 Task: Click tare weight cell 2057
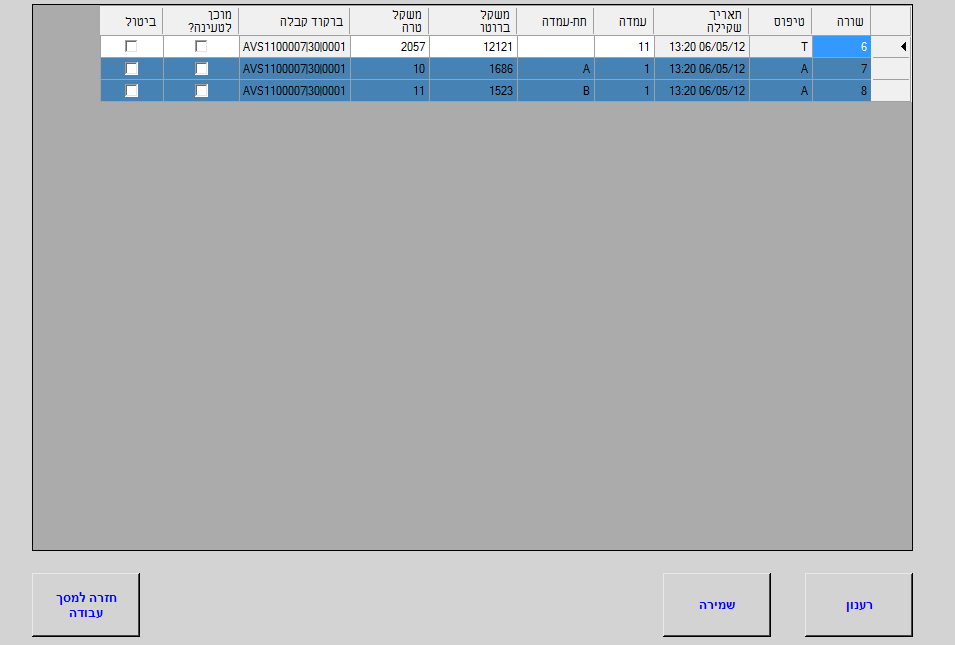[x=390, y=47]
